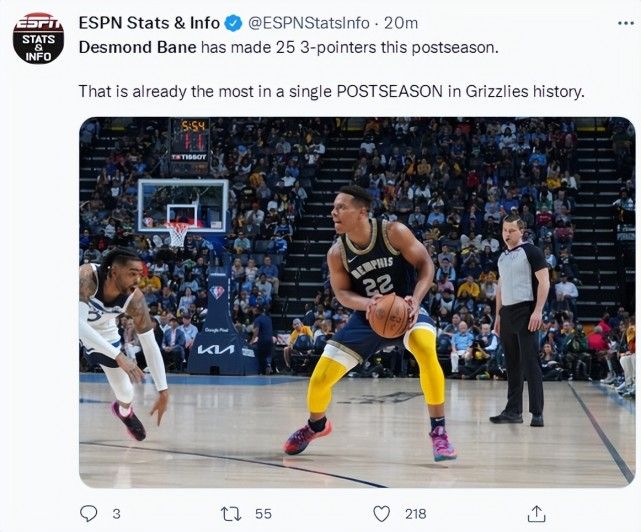Select the line about Grizzlies history
The image size is (641, 532).
pyautogui.click(x=331, y=91)
